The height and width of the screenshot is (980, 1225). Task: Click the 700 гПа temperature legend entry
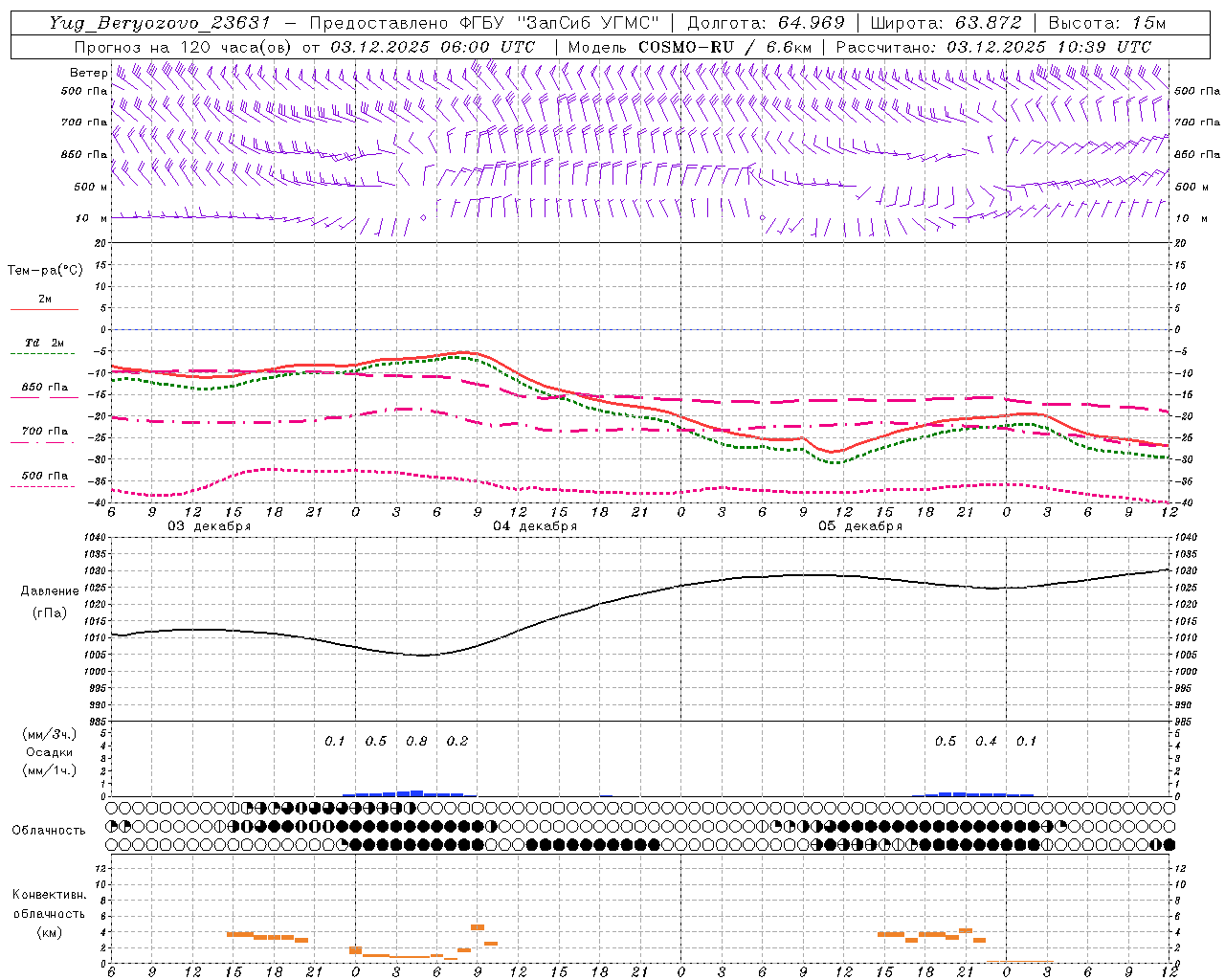[45, 432]
